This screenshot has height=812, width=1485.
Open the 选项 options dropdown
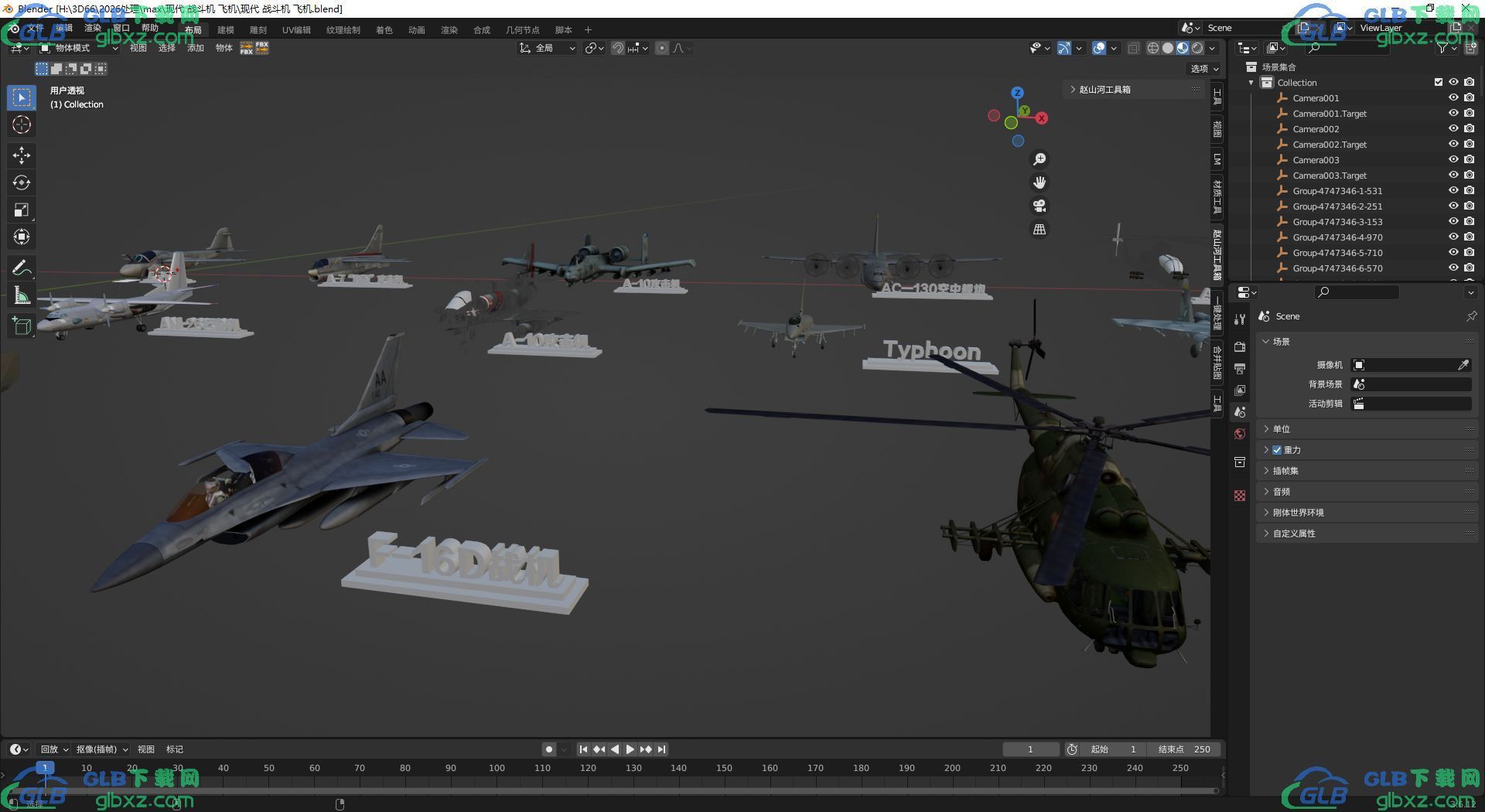[1203, 69]
